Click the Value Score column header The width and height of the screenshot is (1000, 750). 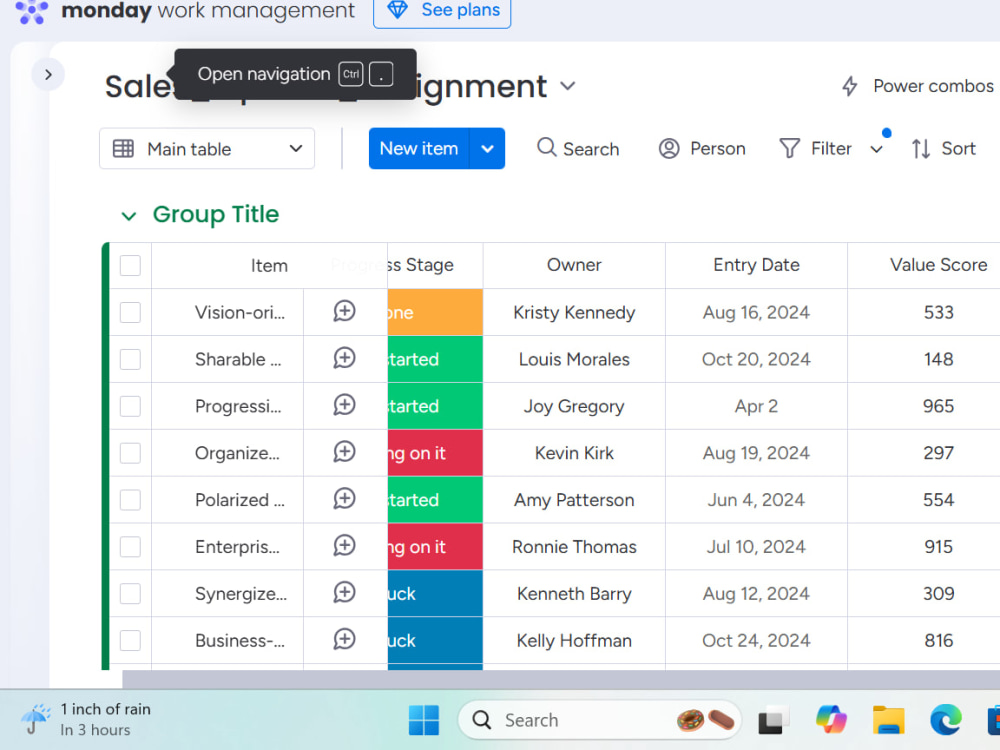tap(938, 265)
